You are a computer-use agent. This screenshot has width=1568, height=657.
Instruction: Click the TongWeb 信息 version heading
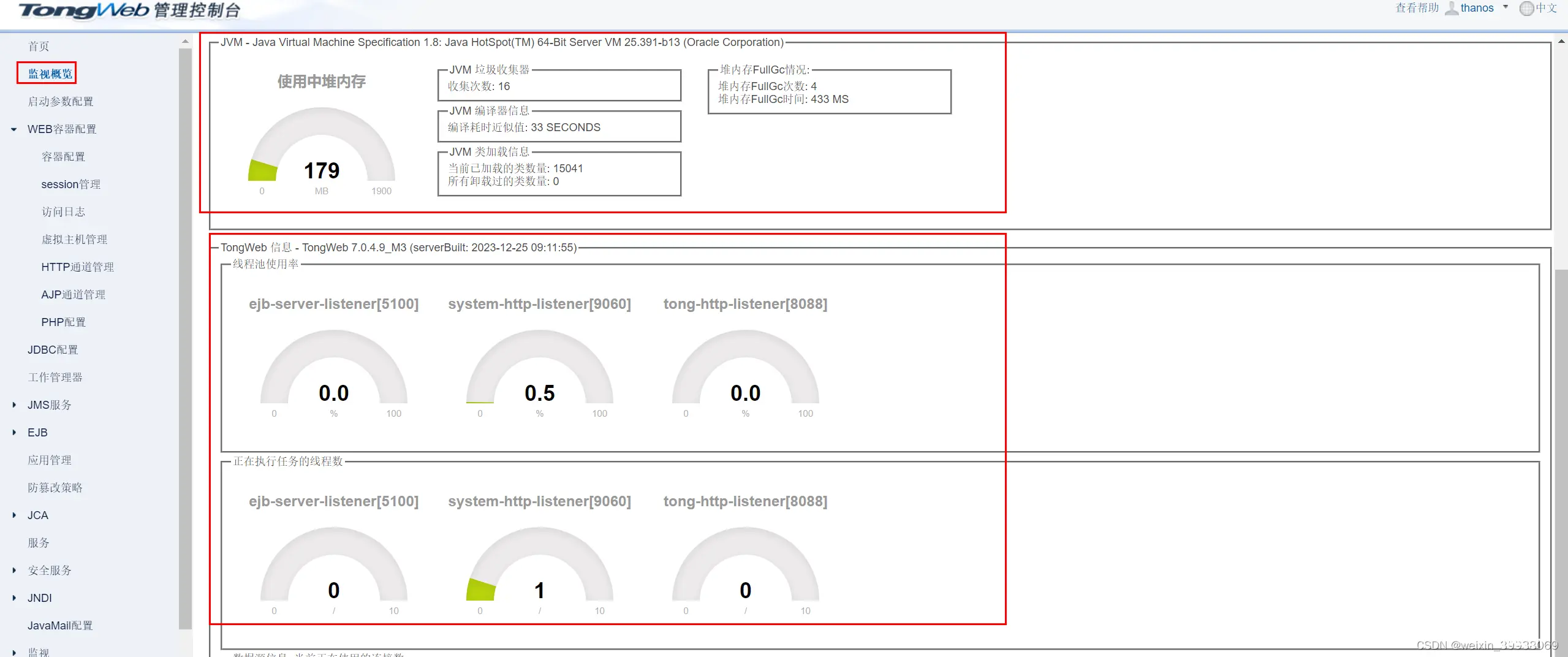399,248
